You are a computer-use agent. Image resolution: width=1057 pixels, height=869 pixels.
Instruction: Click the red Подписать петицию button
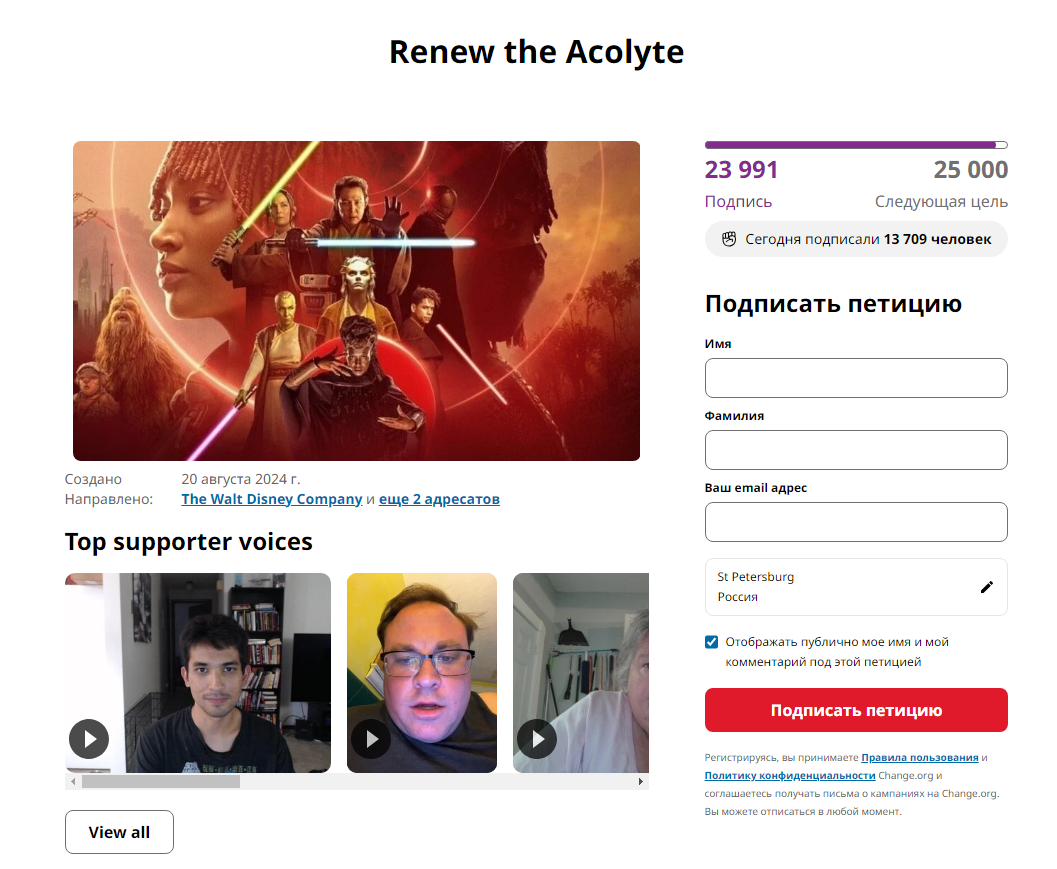[x=856, y=710]
